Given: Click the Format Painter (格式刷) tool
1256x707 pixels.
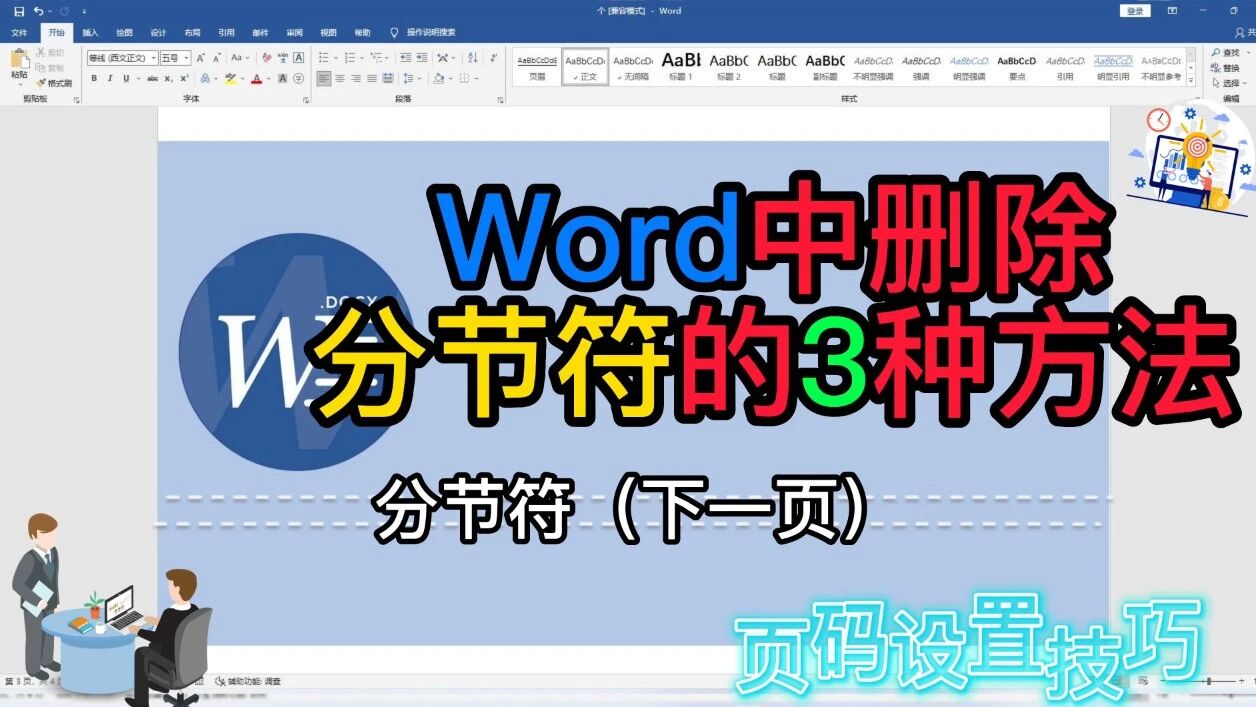Looking at the screenshot, I should pyautogui.click(x=54, y=83).
